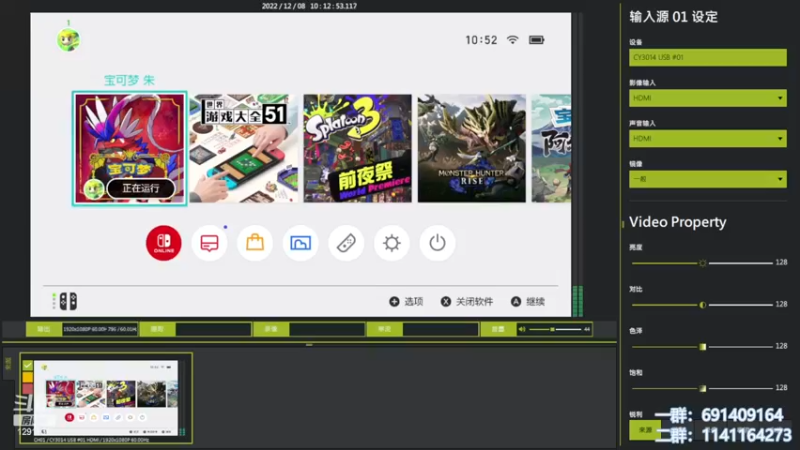The width and height of the screenshot is (800, 450).
Task: Click the 输出 button on bottom bar
Action: (44, 330)
